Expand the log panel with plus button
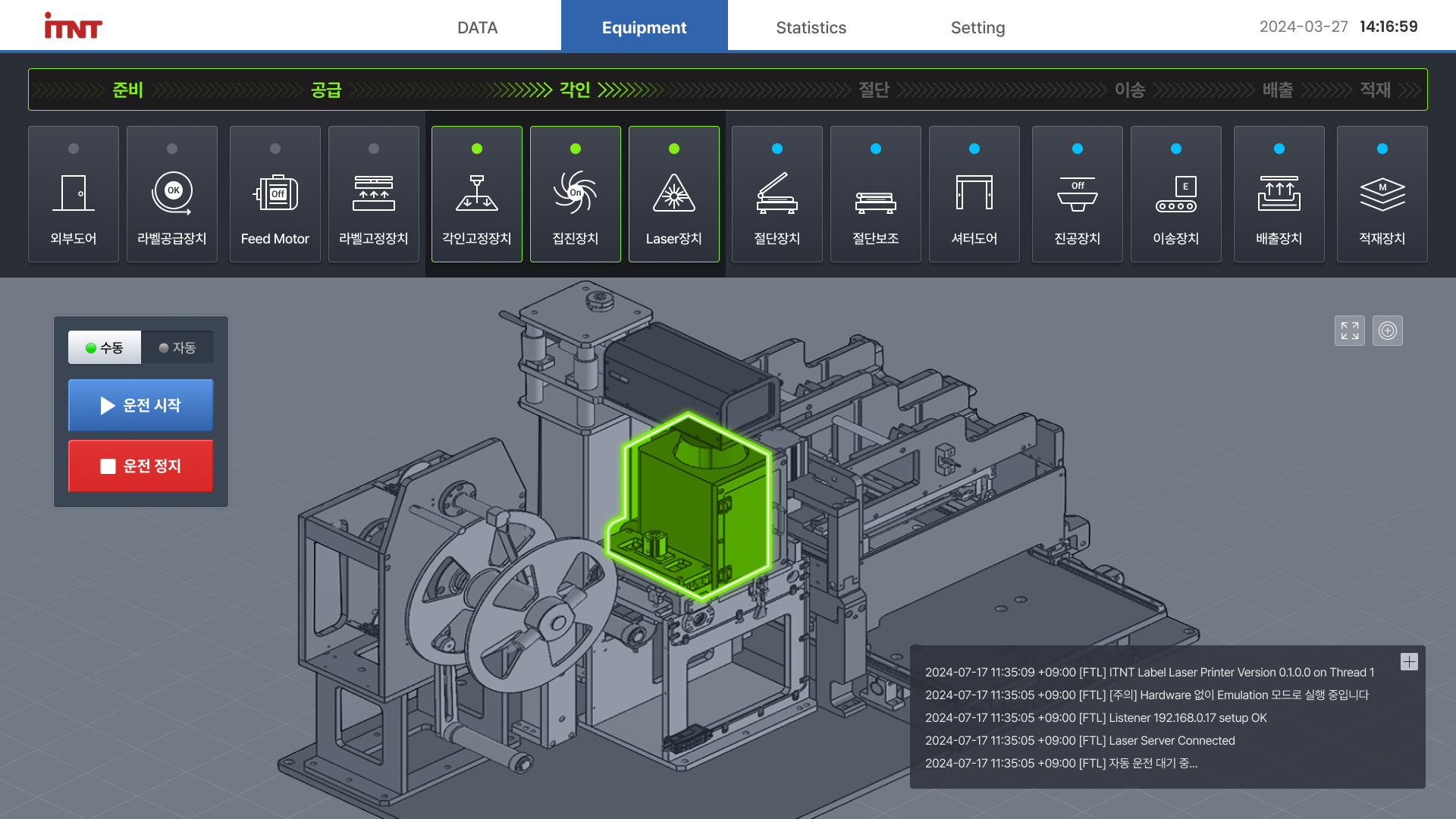The width and height of the screenshot is (1456, 819). point(1409,662)
